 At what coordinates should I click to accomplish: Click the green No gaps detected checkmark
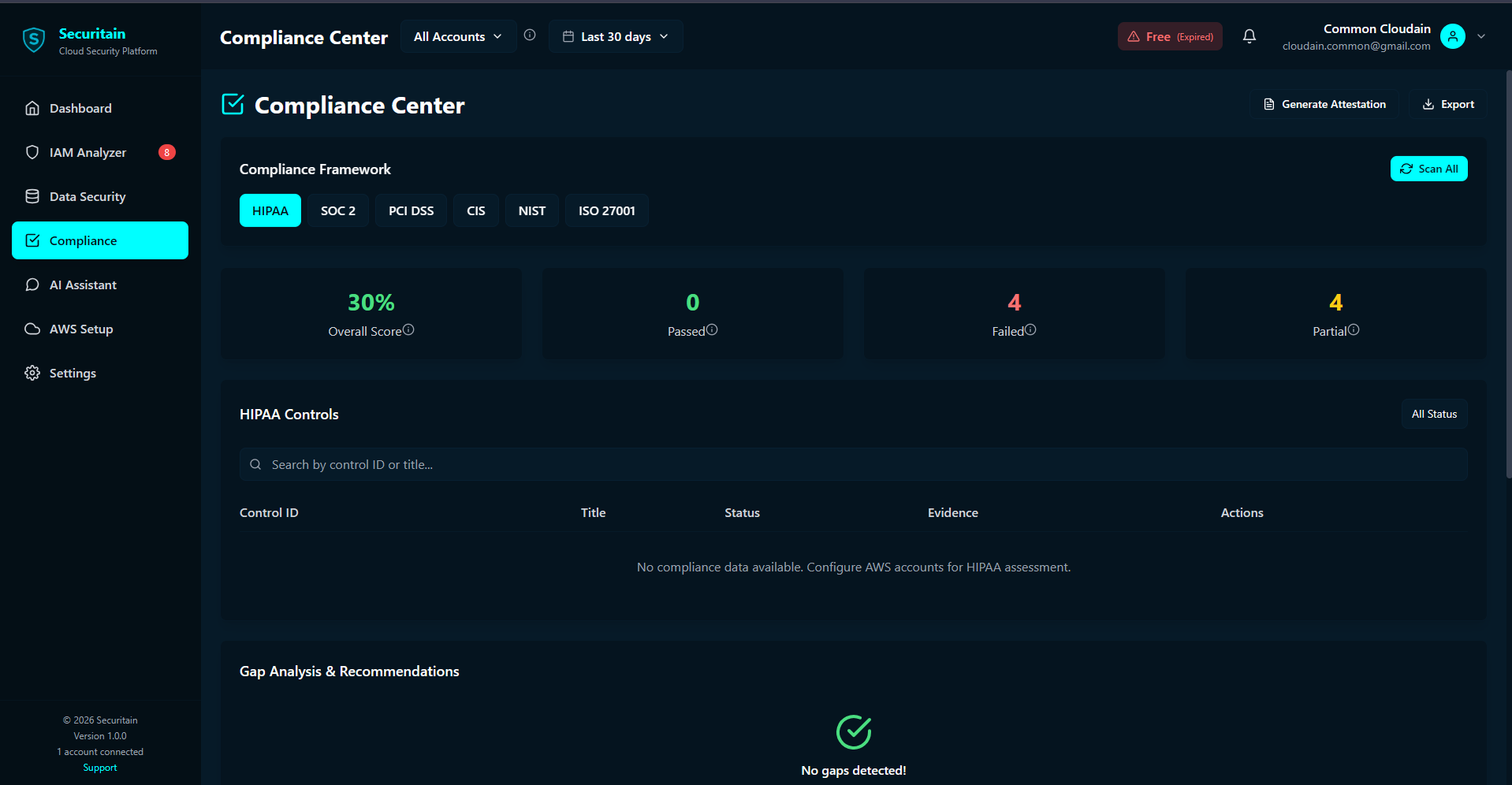point(853,732)
